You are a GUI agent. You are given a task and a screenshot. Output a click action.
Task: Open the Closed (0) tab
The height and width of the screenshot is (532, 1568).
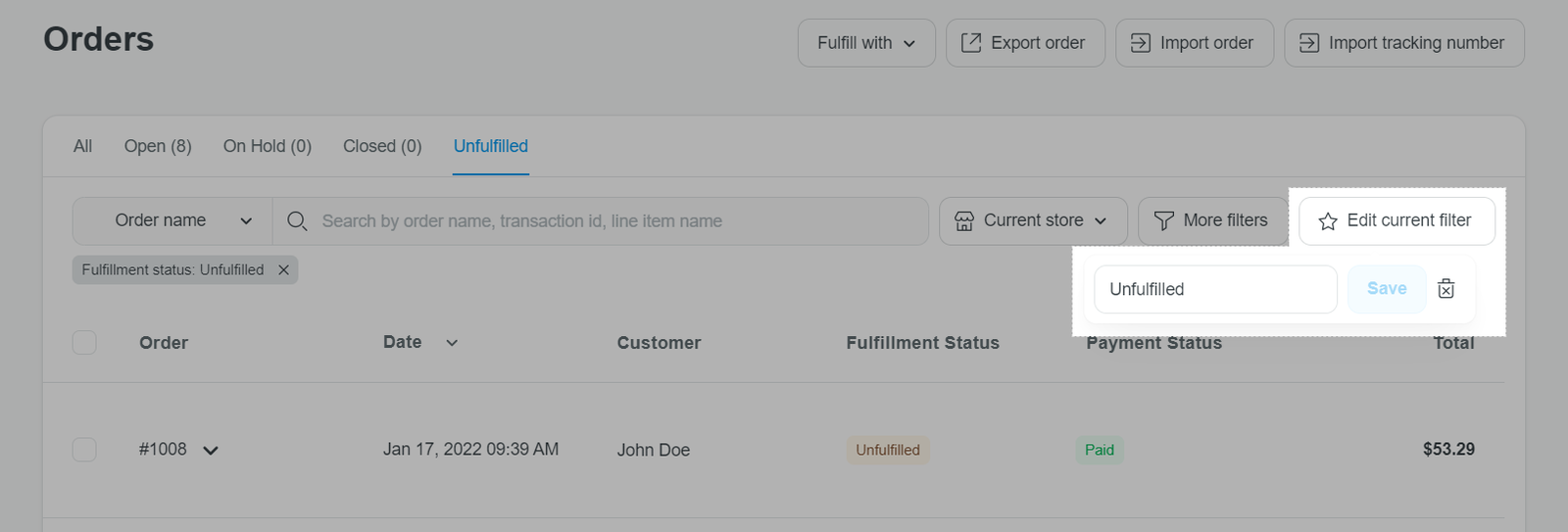pos(382,146)
